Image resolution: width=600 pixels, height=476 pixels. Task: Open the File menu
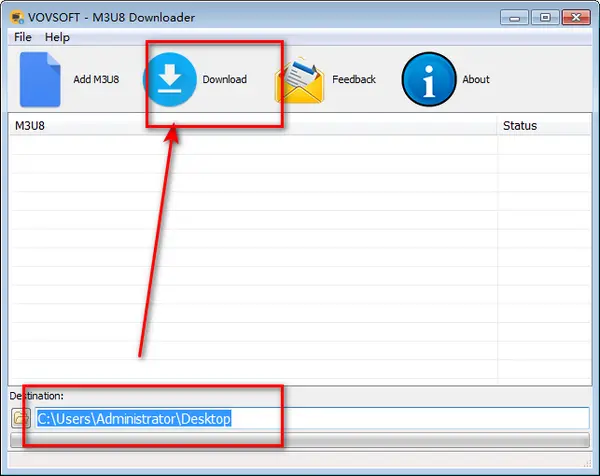[23, 37]
